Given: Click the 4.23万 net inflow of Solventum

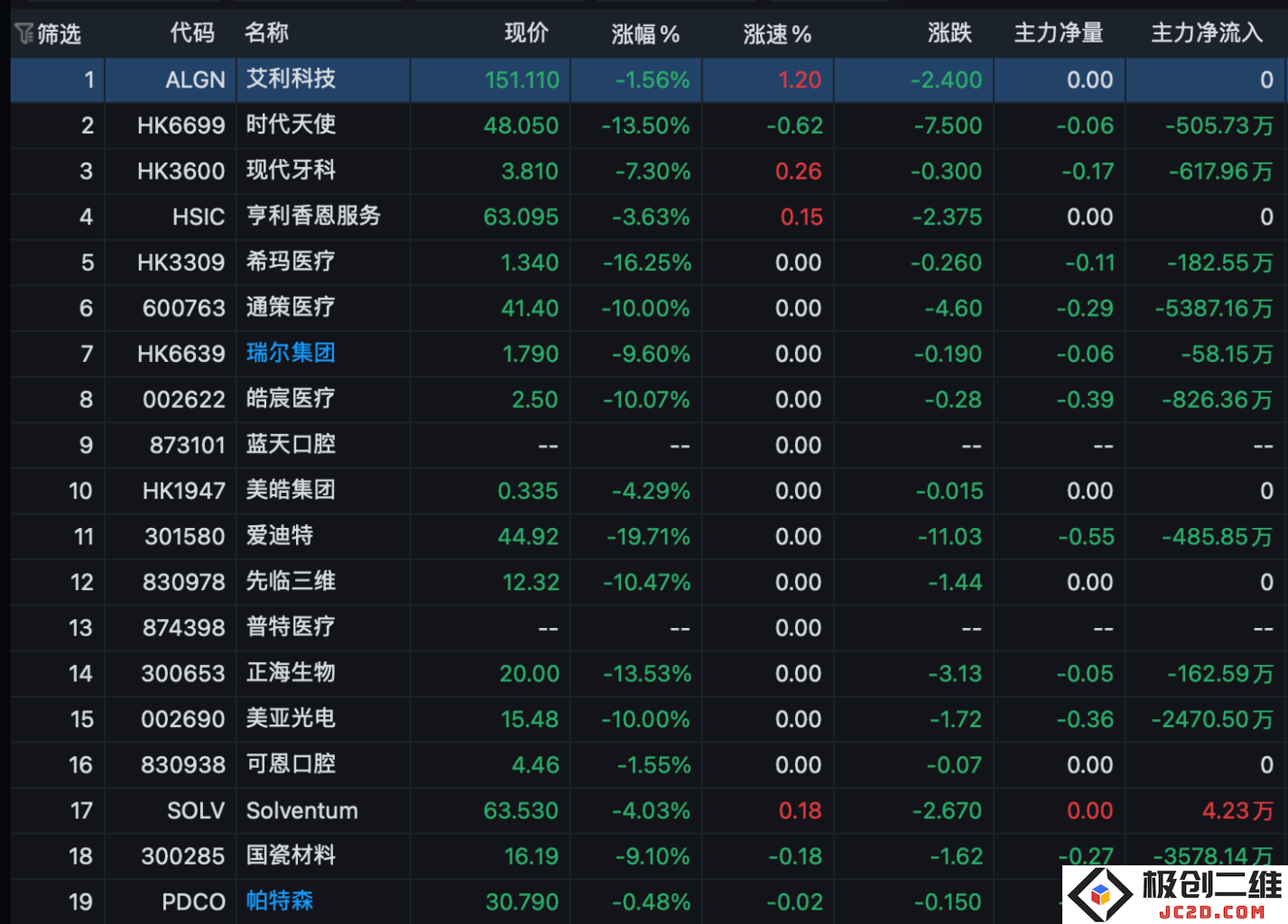Looking at the screenshot, I should pyautogui.click(x=1237, y=811).
